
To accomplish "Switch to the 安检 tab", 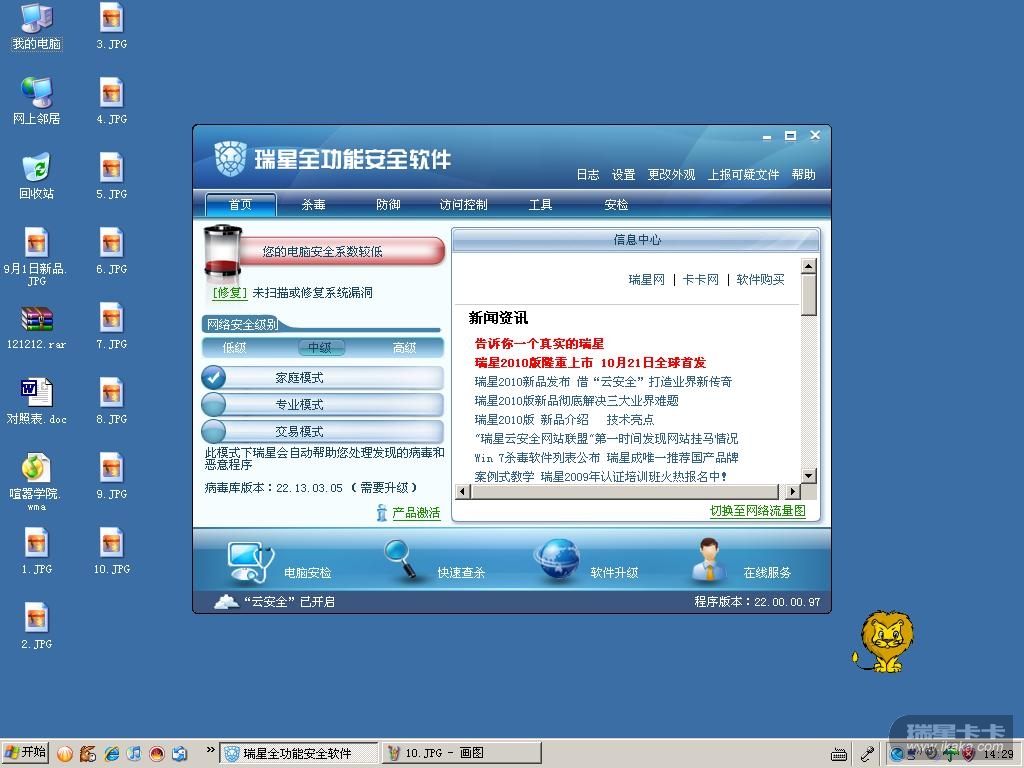I will [616, 204].
